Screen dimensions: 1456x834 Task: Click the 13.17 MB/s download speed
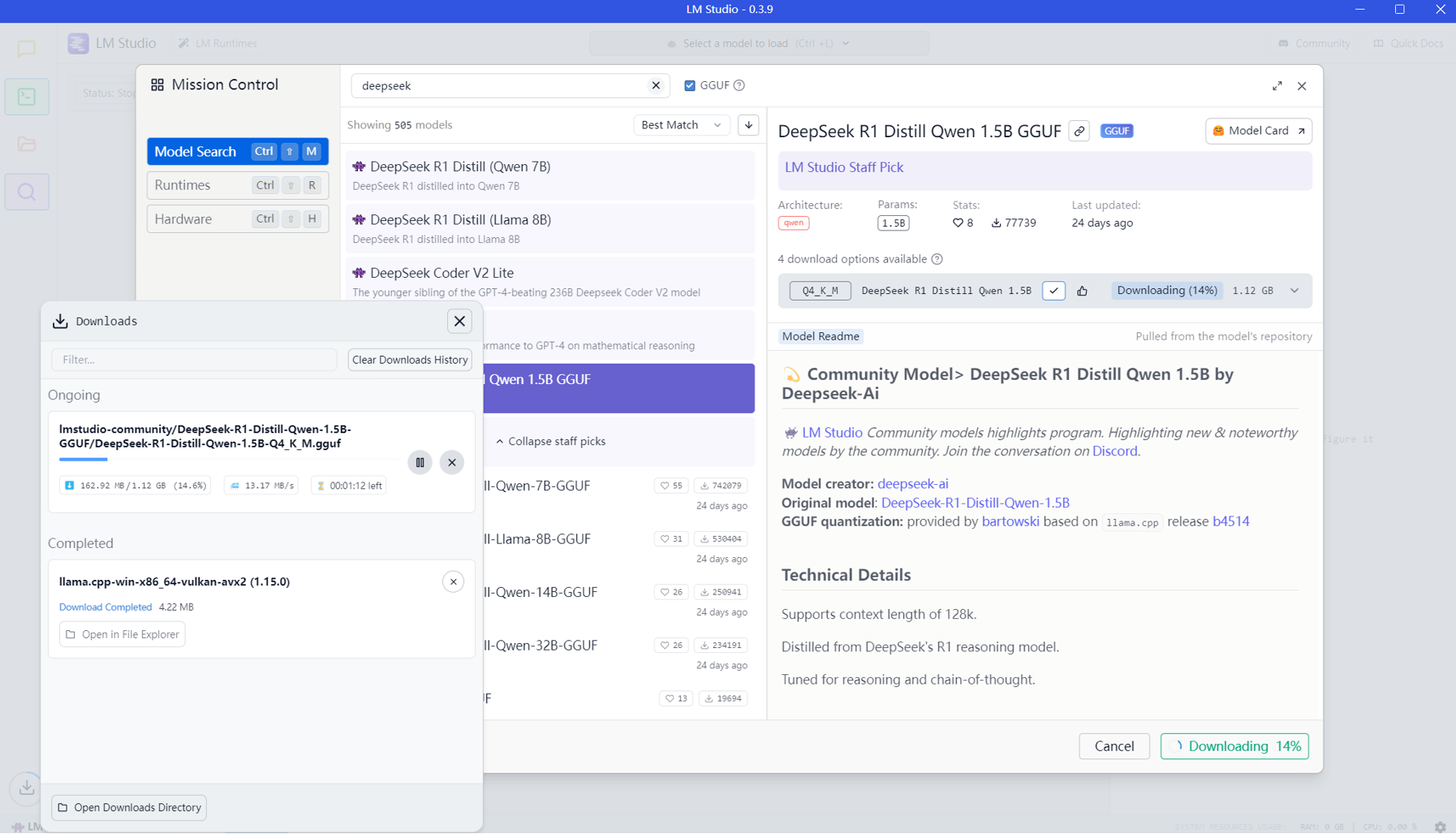pyautogui.click(x=261, y=486)
